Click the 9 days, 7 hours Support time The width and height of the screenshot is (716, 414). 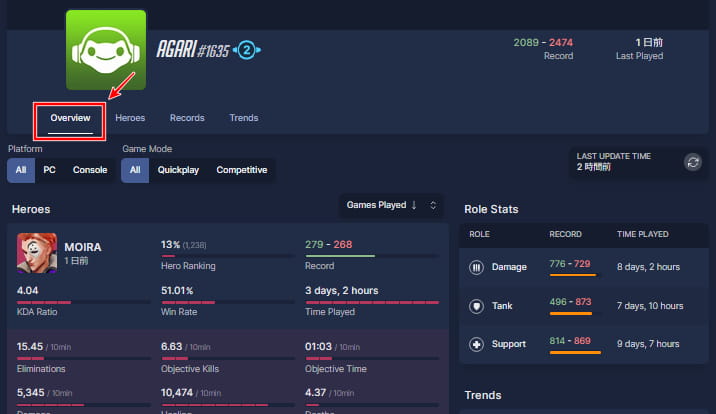[648, 344]
